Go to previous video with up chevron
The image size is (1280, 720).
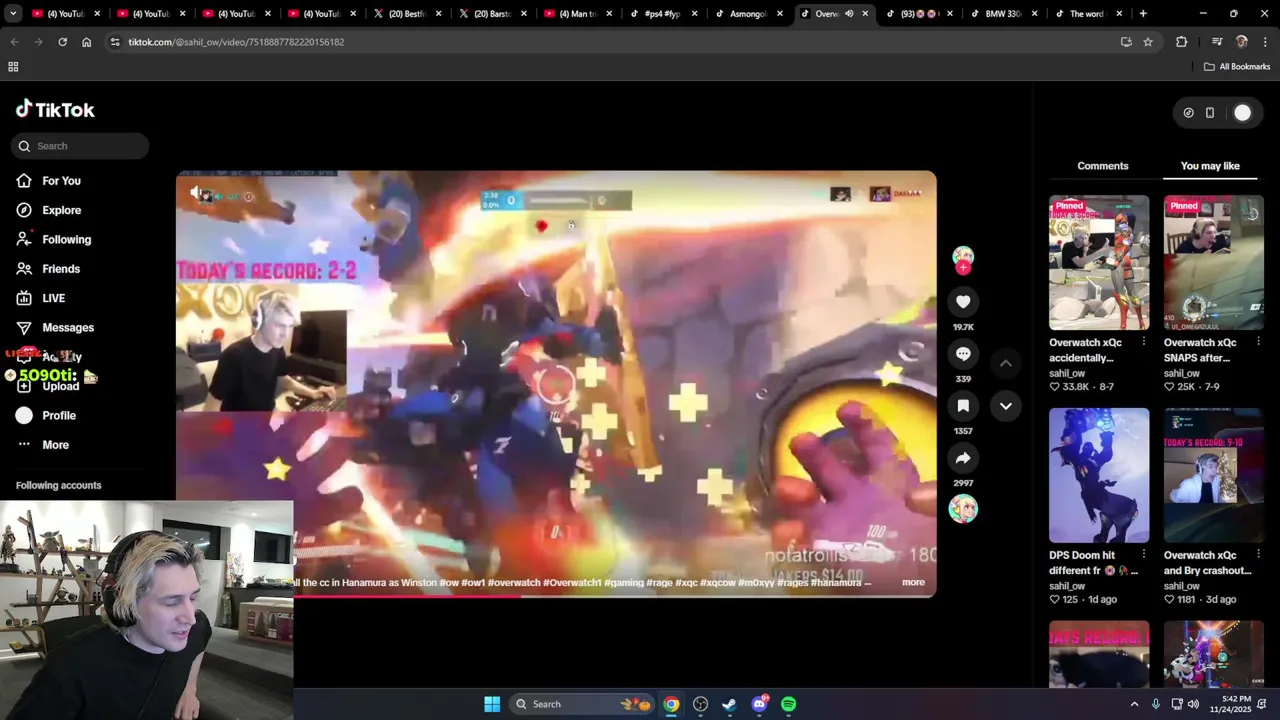point(1006,363)
